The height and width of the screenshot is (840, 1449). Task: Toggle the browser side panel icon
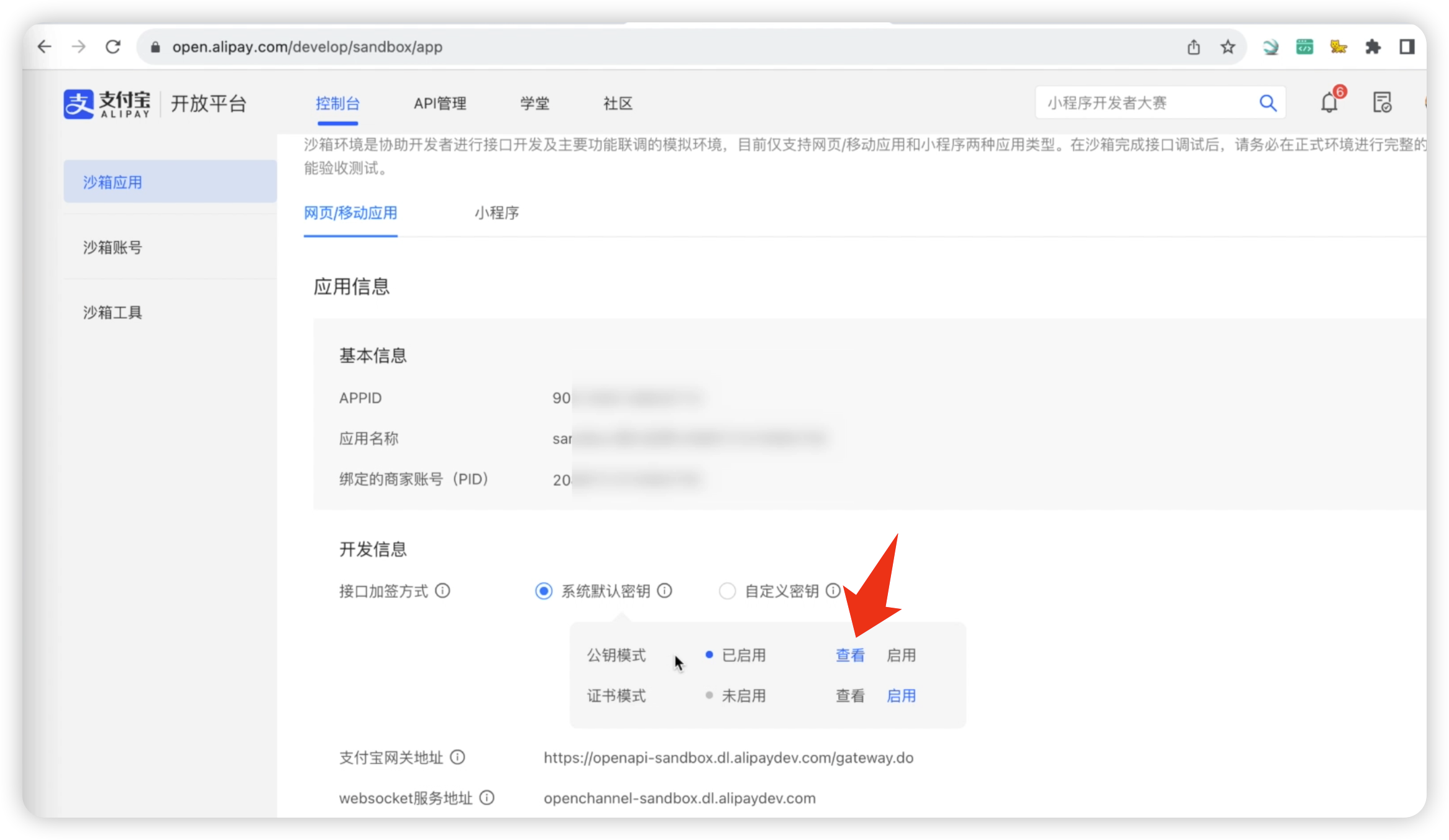click(x=1407, y=47)
